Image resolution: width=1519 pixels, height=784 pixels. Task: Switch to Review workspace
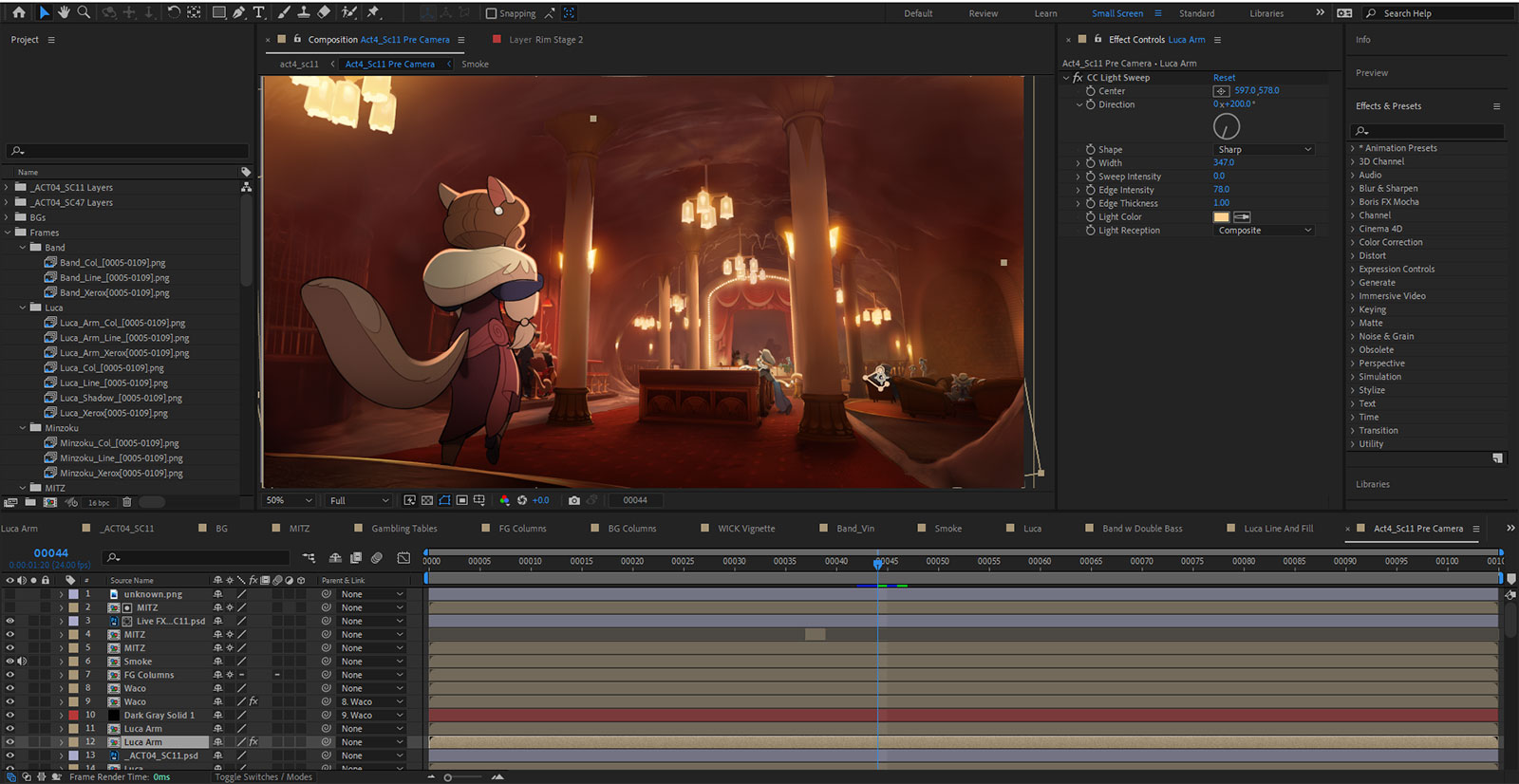click(x=984, y=13)
